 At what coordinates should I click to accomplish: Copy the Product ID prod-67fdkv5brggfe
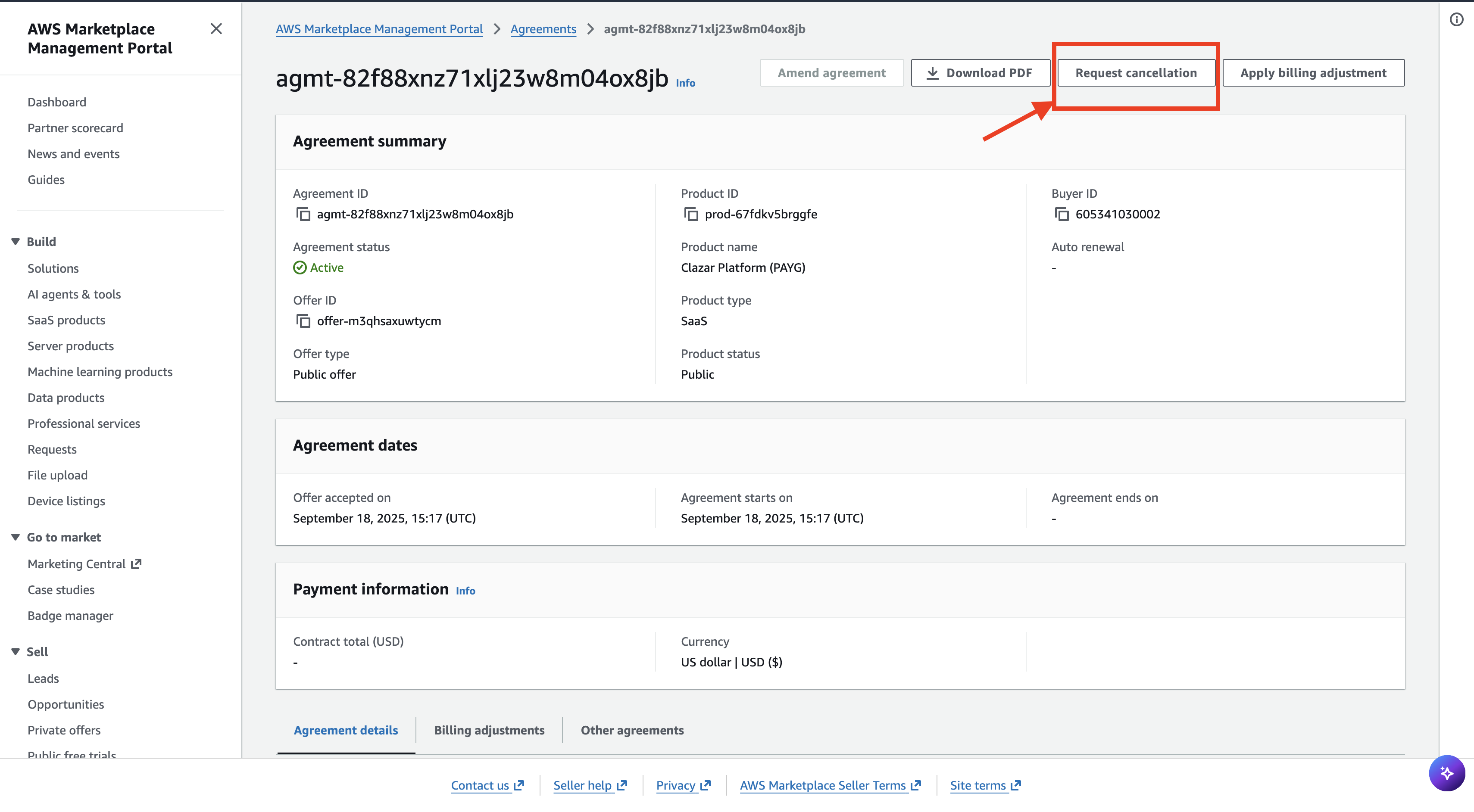(690, 215)
